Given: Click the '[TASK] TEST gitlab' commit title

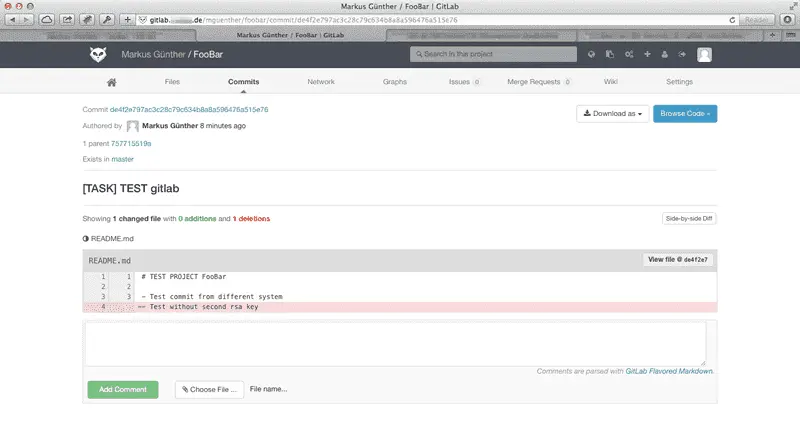Looking at the screenshot, I should [x=131, y=188].
